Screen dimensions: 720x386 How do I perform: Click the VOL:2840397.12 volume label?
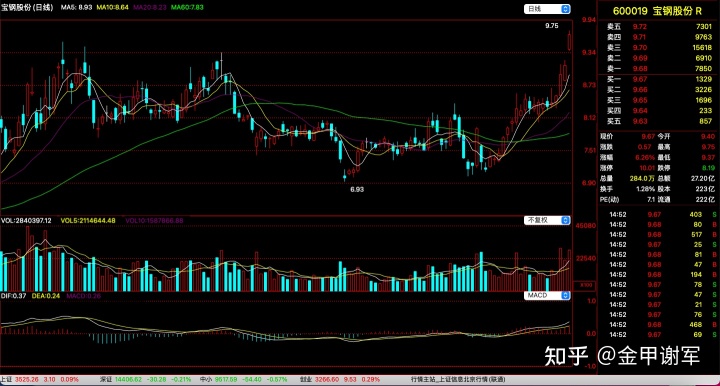pyautogui.click(x=26, y=221)
